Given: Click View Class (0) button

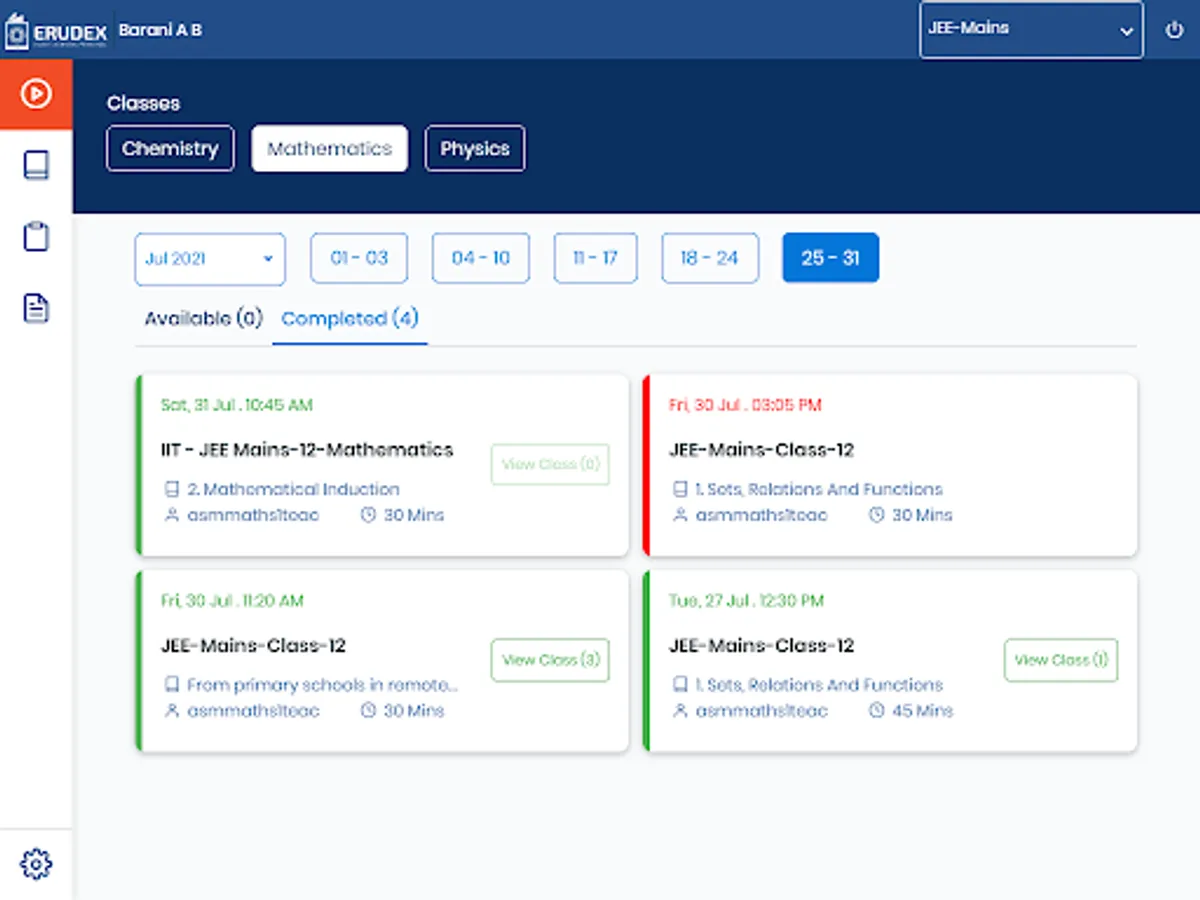Looking at the screenshot, I should 550,464.
